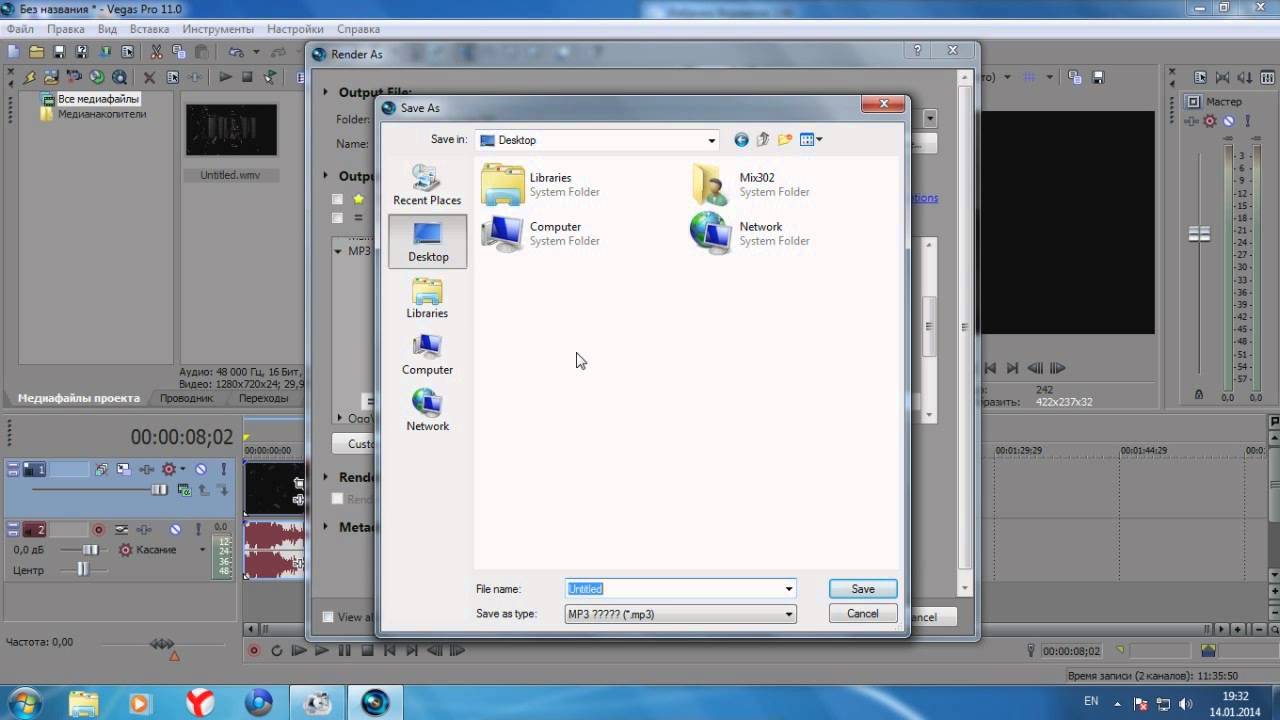Screen dimensions: 1280x720
Task: Click the New project icon in main toolbar
Action: tap(13, 51)
